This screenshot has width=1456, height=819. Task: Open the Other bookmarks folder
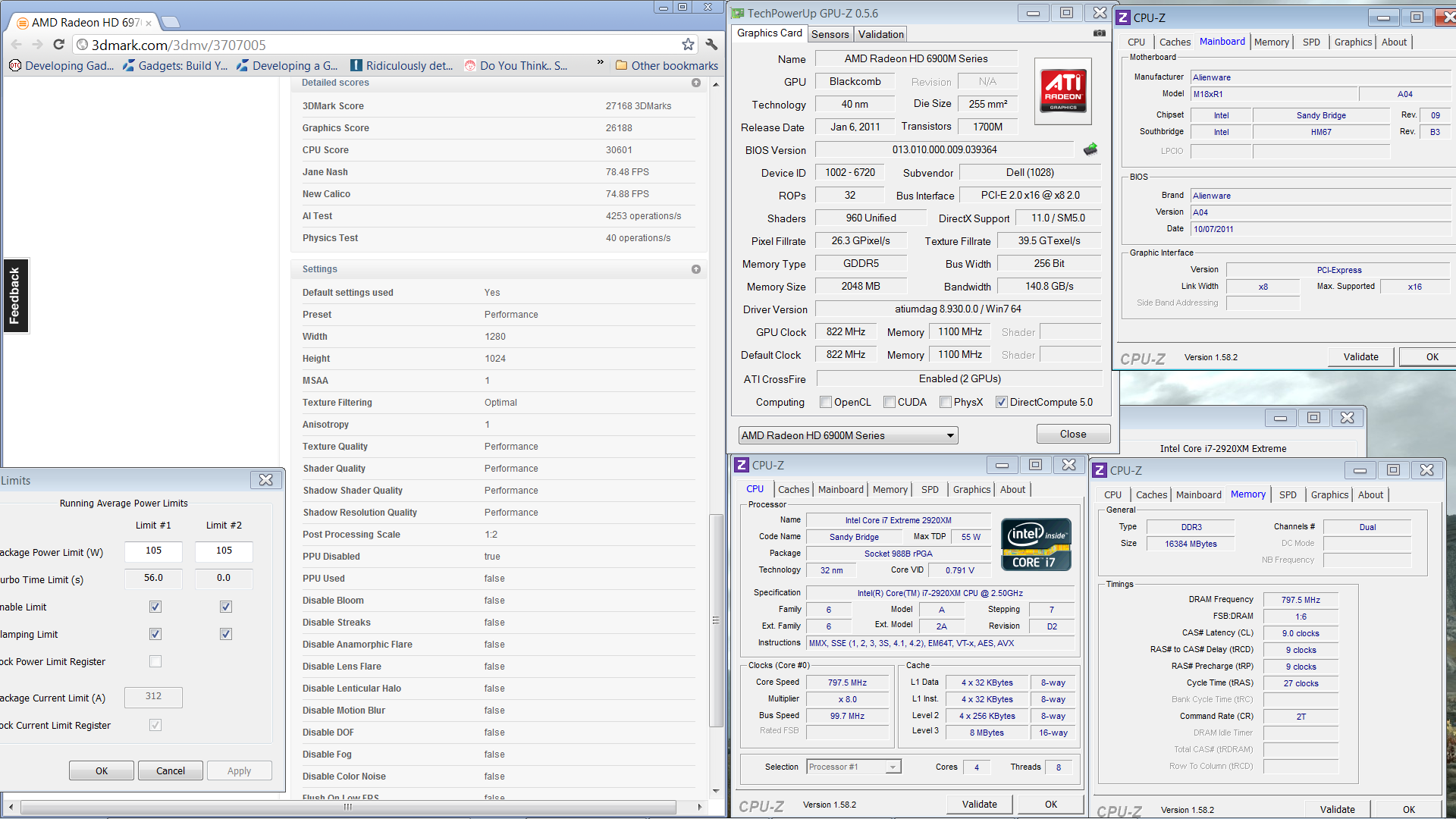click(x=667, y=66)
